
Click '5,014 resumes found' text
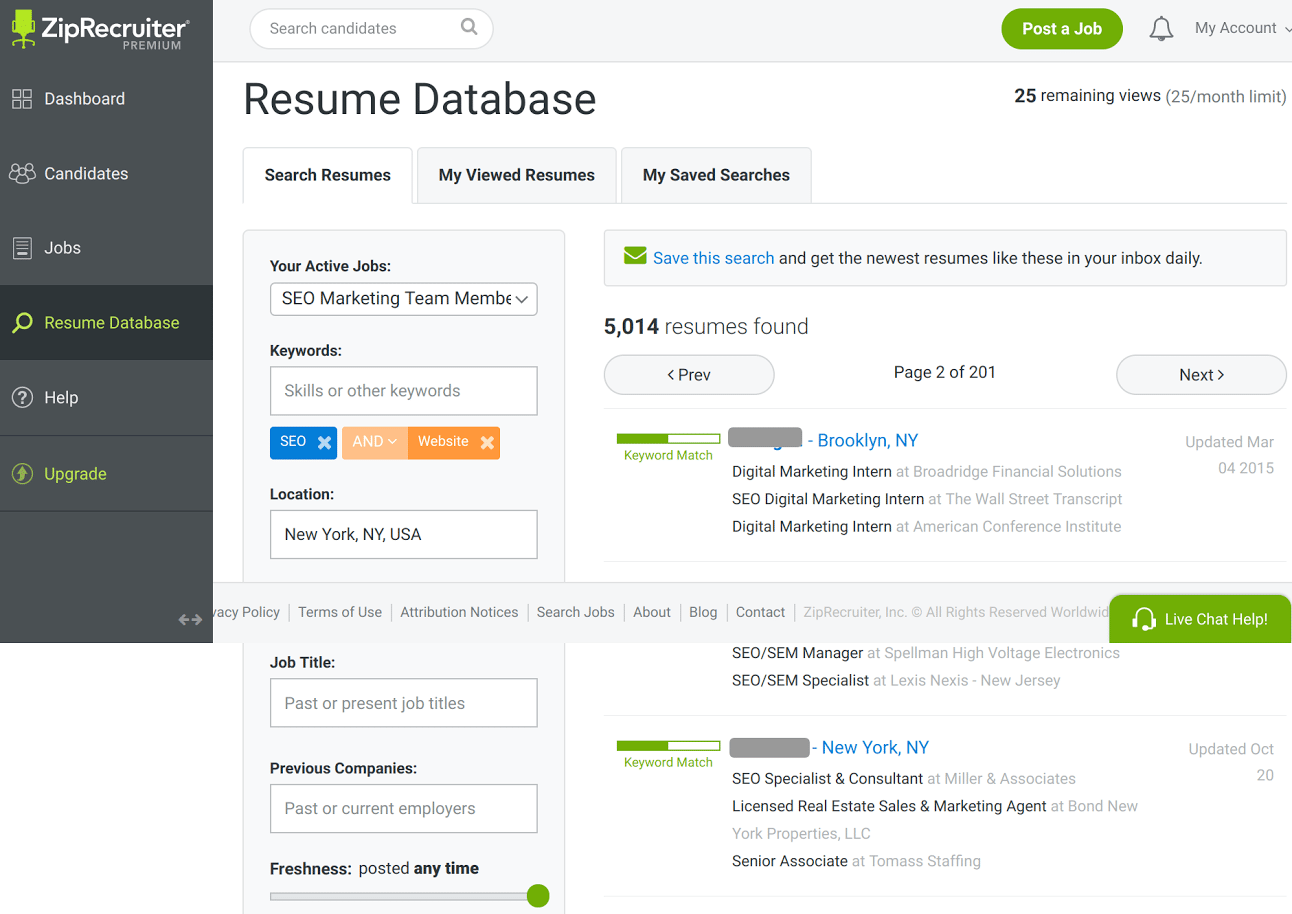706,327
